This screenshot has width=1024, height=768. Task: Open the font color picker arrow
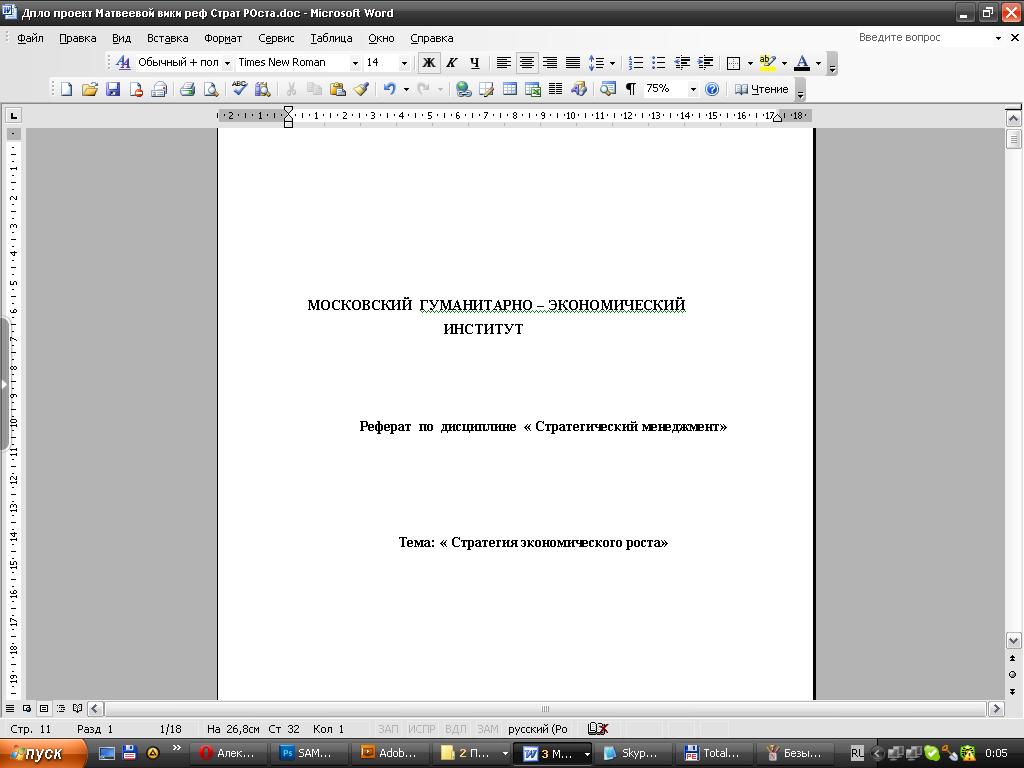[x=818, y=63]
